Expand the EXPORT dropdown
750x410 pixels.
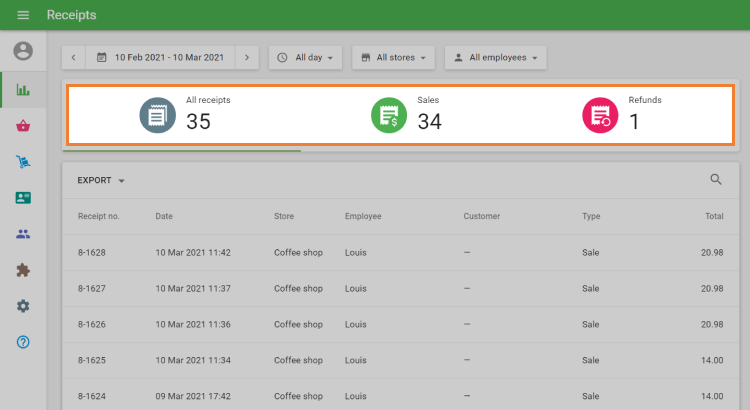click(101, 181)
